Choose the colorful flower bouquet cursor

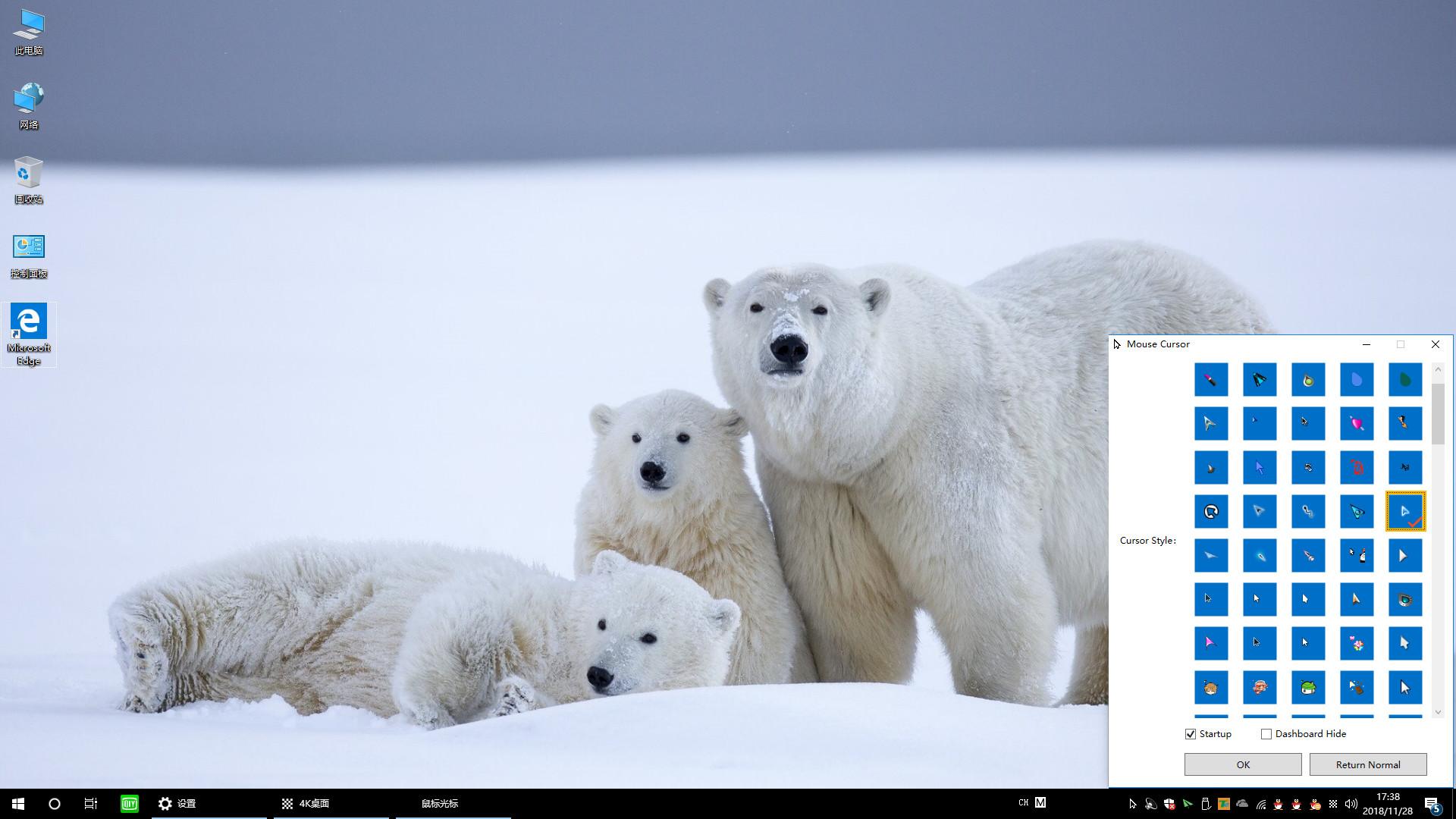(x=1356, y=645)
